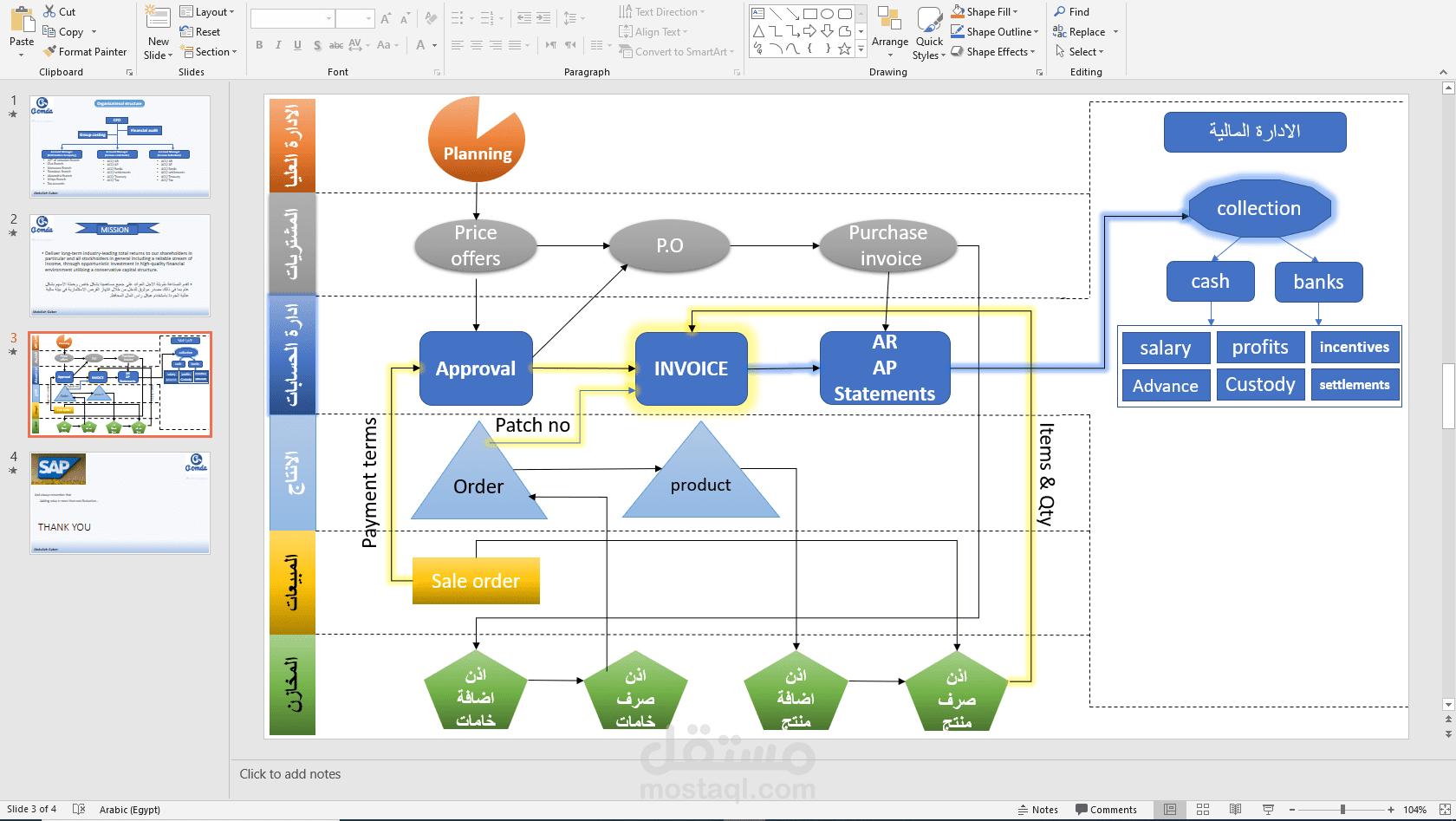The image size is (1456, 821).
Task: Open the Select dropdown in Editing
Action: tap(1079, 52)
